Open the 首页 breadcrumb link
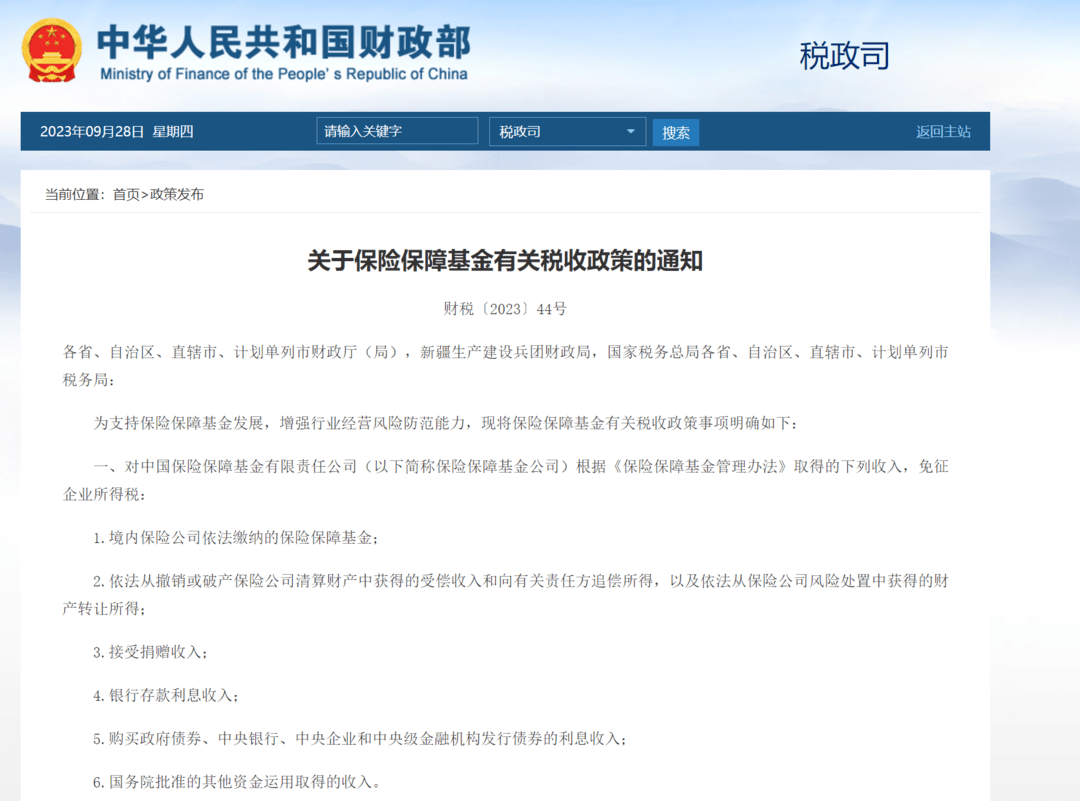This screenshot has height=801, width=1080. (126, 194)
